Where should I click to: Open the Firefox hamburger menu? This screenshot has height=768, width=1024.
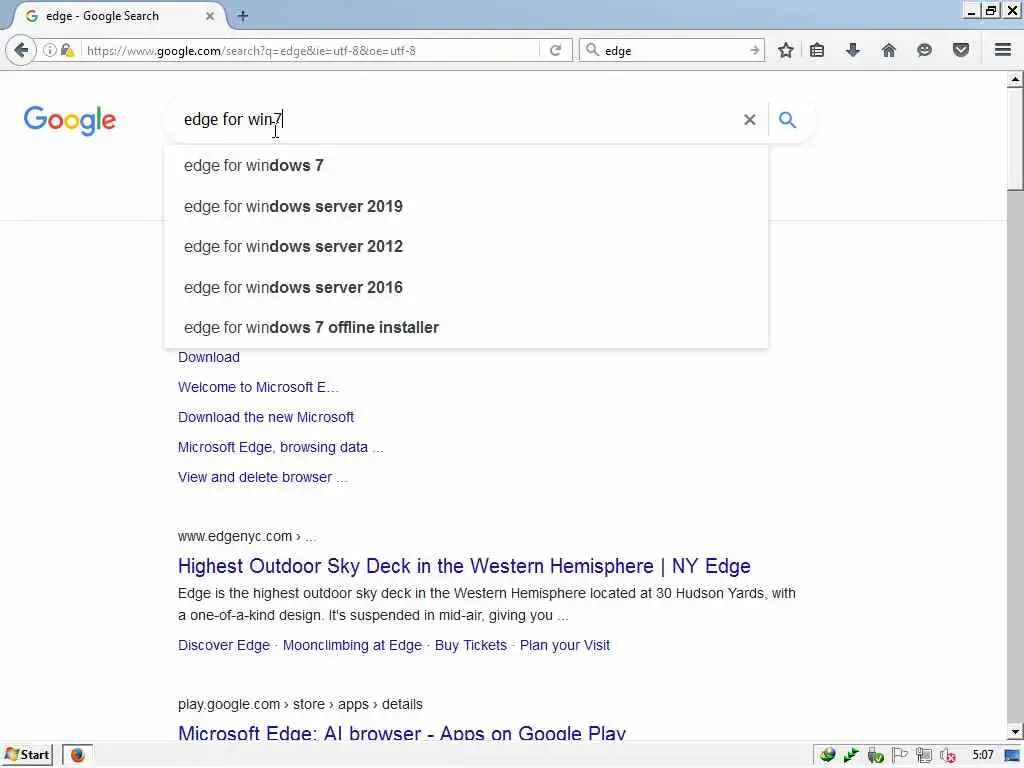click(x=1003, y=50)
